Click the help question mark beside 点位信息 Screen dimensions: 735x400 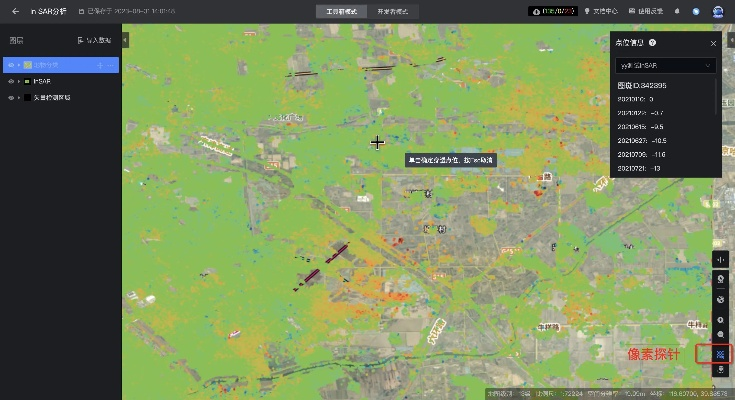point(652,43)
